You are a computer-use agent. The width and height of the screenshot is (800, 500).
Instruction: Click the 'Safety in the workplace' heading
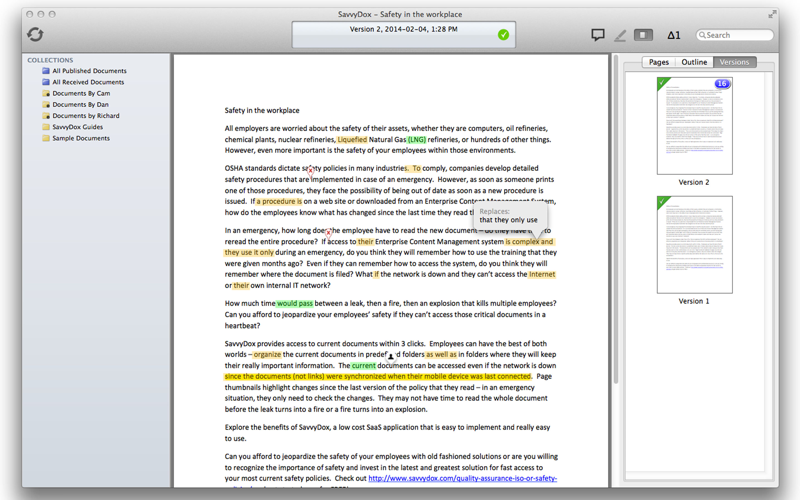click(262, 110)
